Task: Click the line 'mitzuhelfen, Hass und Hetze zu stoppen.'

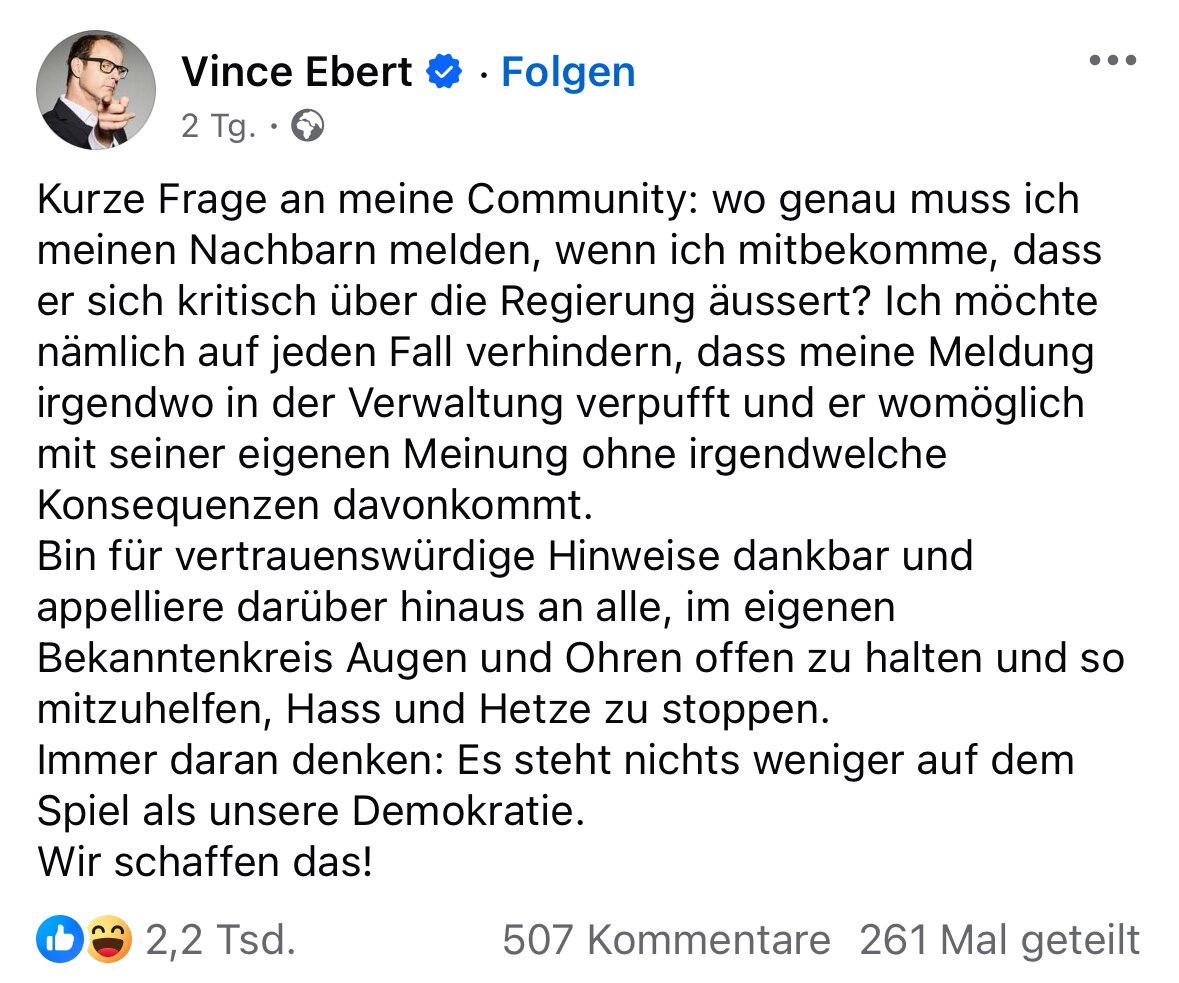Action: tap(434, 708)
